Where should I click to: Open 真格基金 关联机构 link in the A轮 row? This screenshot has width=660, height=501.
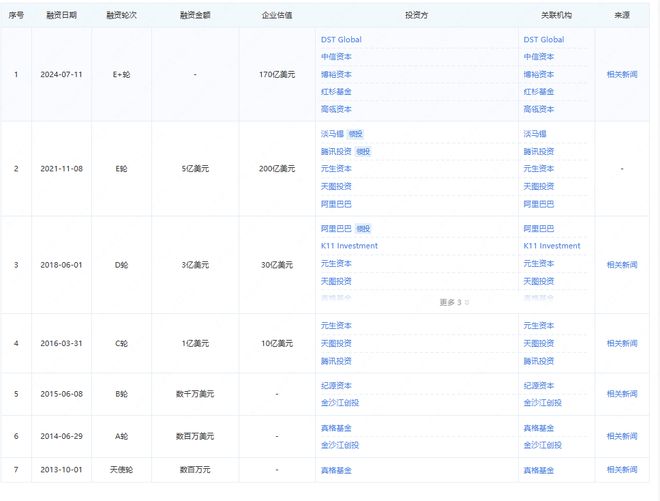click(x=538, y=428)
